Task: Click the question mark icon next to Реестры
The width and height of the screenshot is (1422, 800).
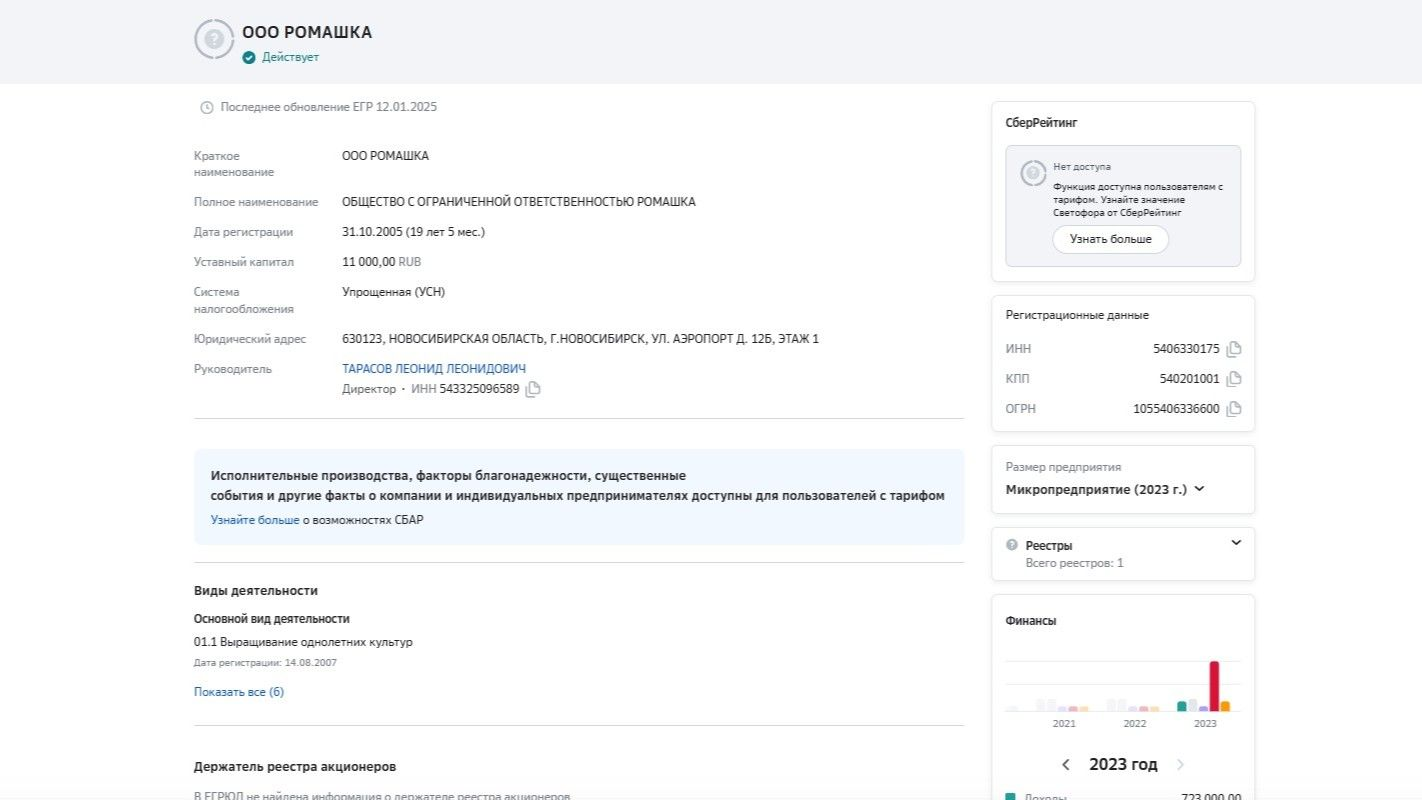Action: 1010,545
